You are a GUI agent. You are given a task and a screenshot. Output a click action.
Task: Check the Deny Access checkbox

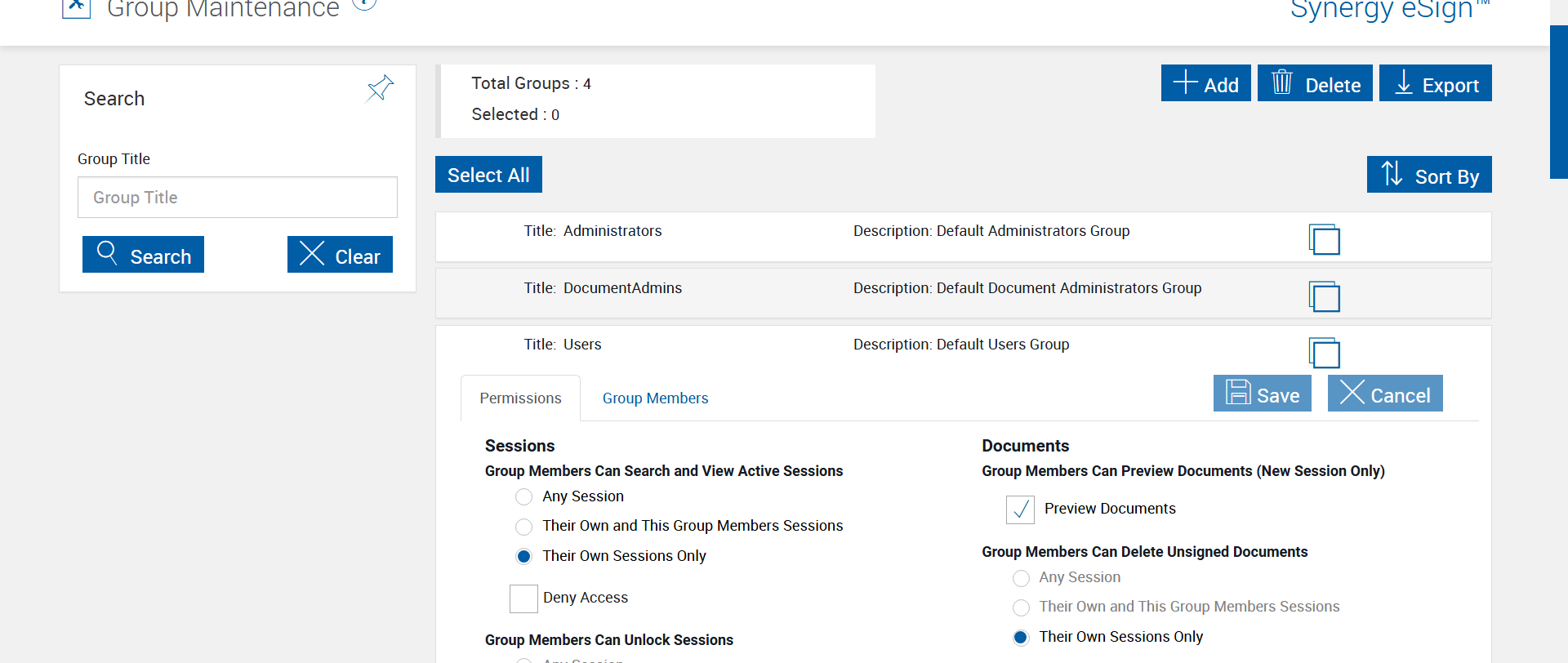523,598
